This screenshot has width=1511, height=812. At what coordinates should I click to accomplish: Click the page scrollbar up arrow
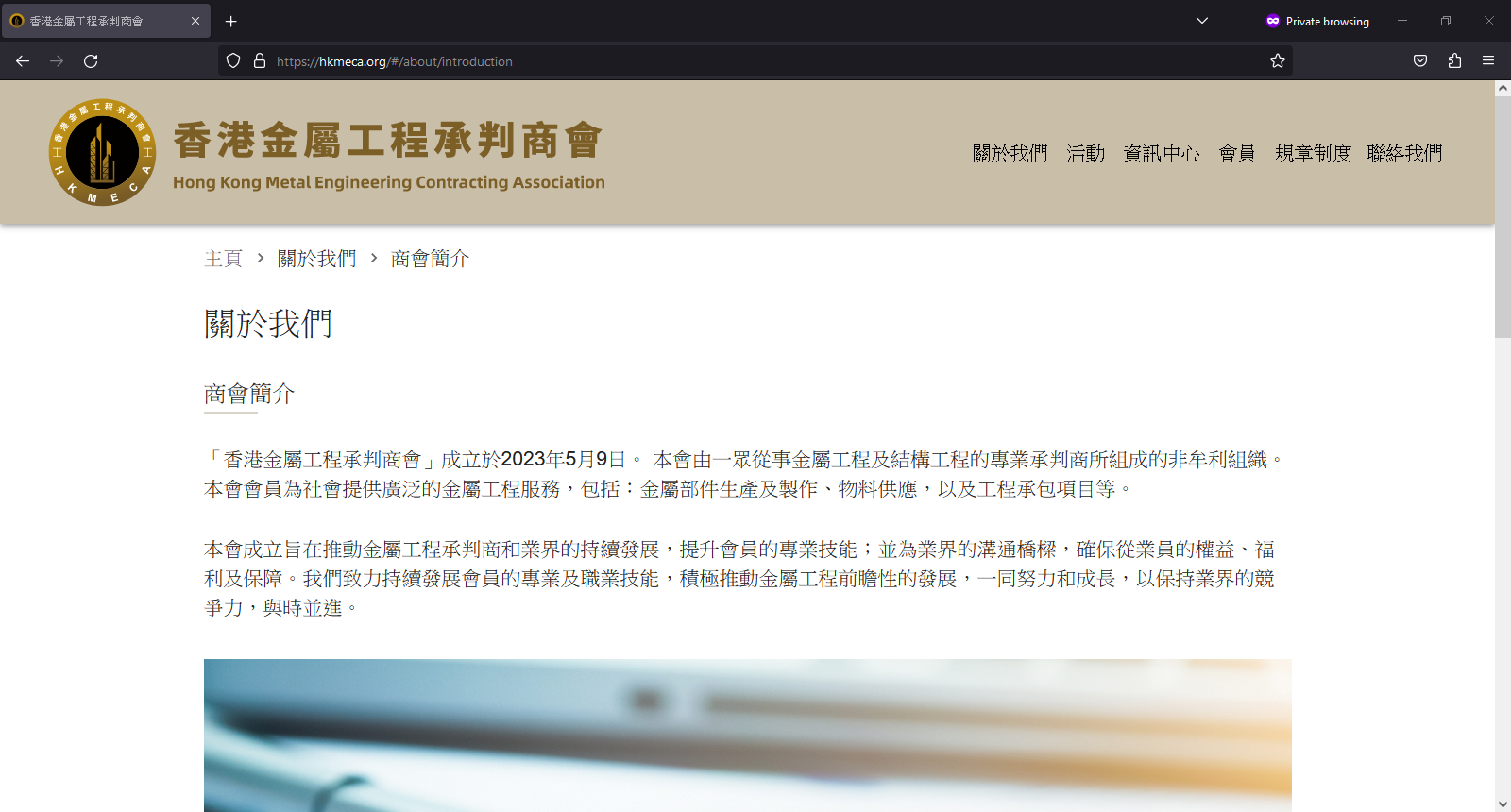(1503, 88)
